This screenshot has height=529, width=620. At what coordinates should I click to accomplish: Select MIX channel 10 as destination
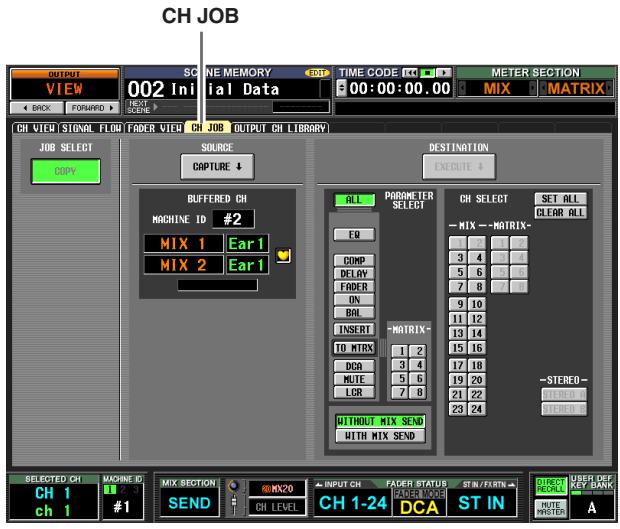click(x=476, y=304)
